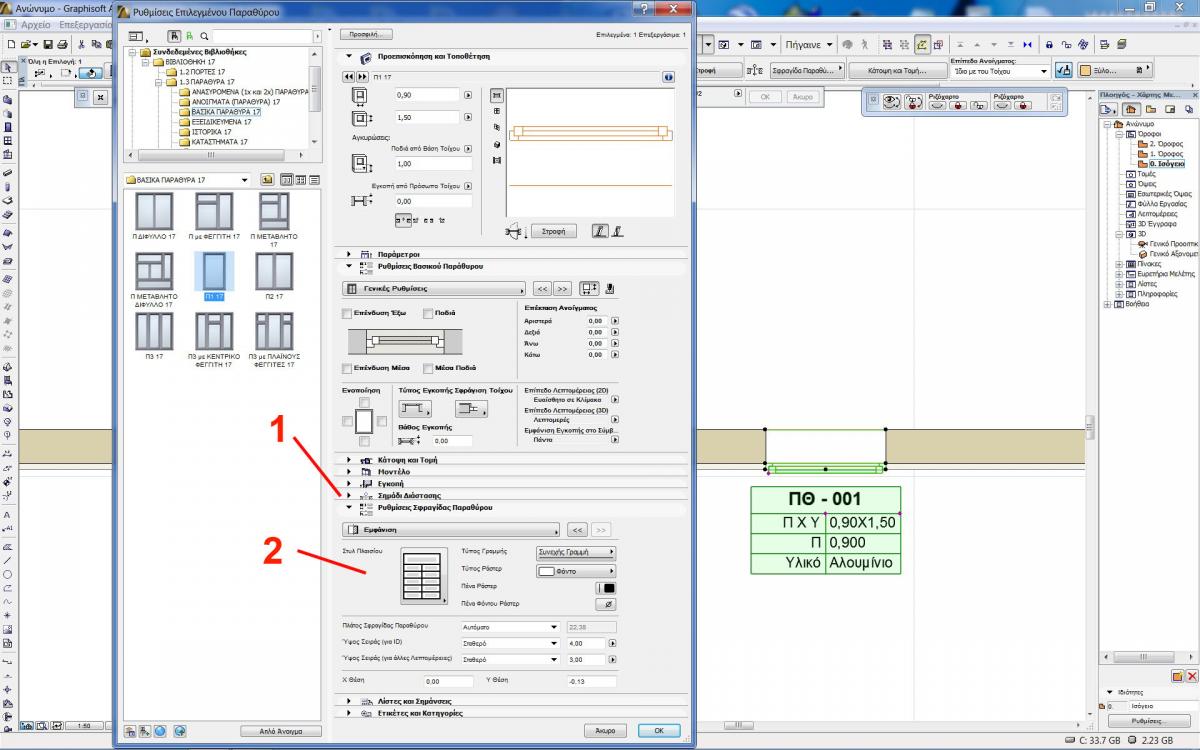Click the Στροφή button under preview
1200x750 pixels.
(553, 231)
